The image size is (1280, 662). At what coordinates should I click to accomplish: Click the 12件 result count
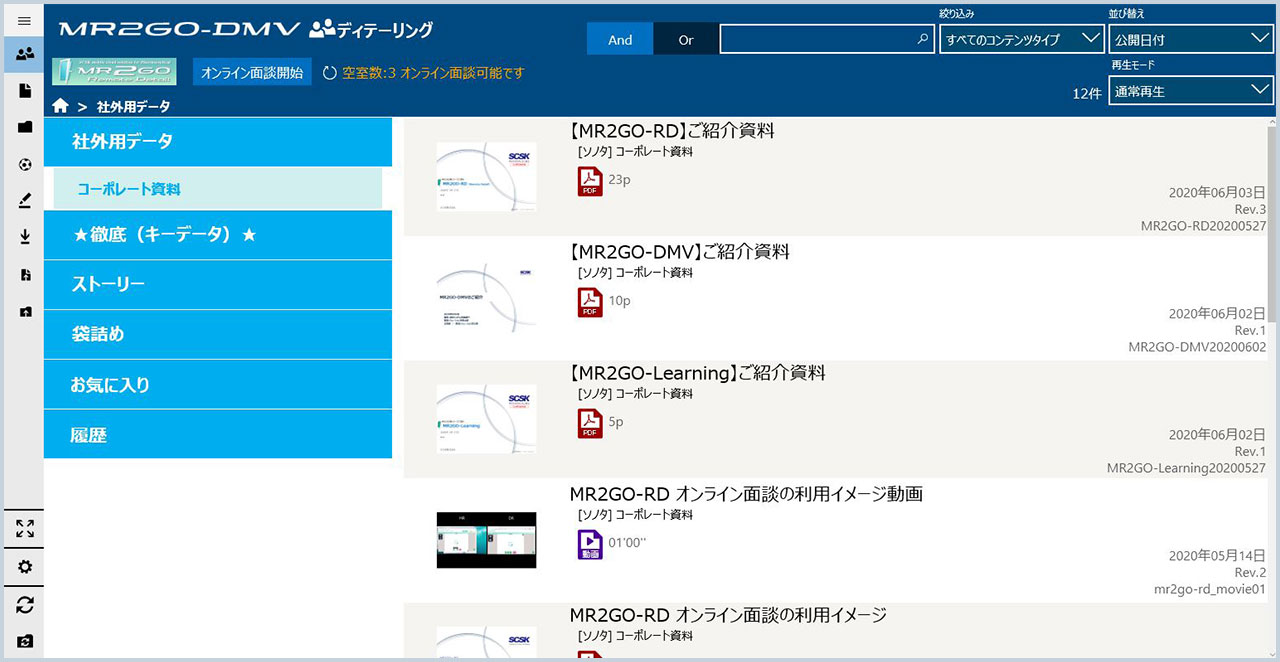pos(1086,93)
